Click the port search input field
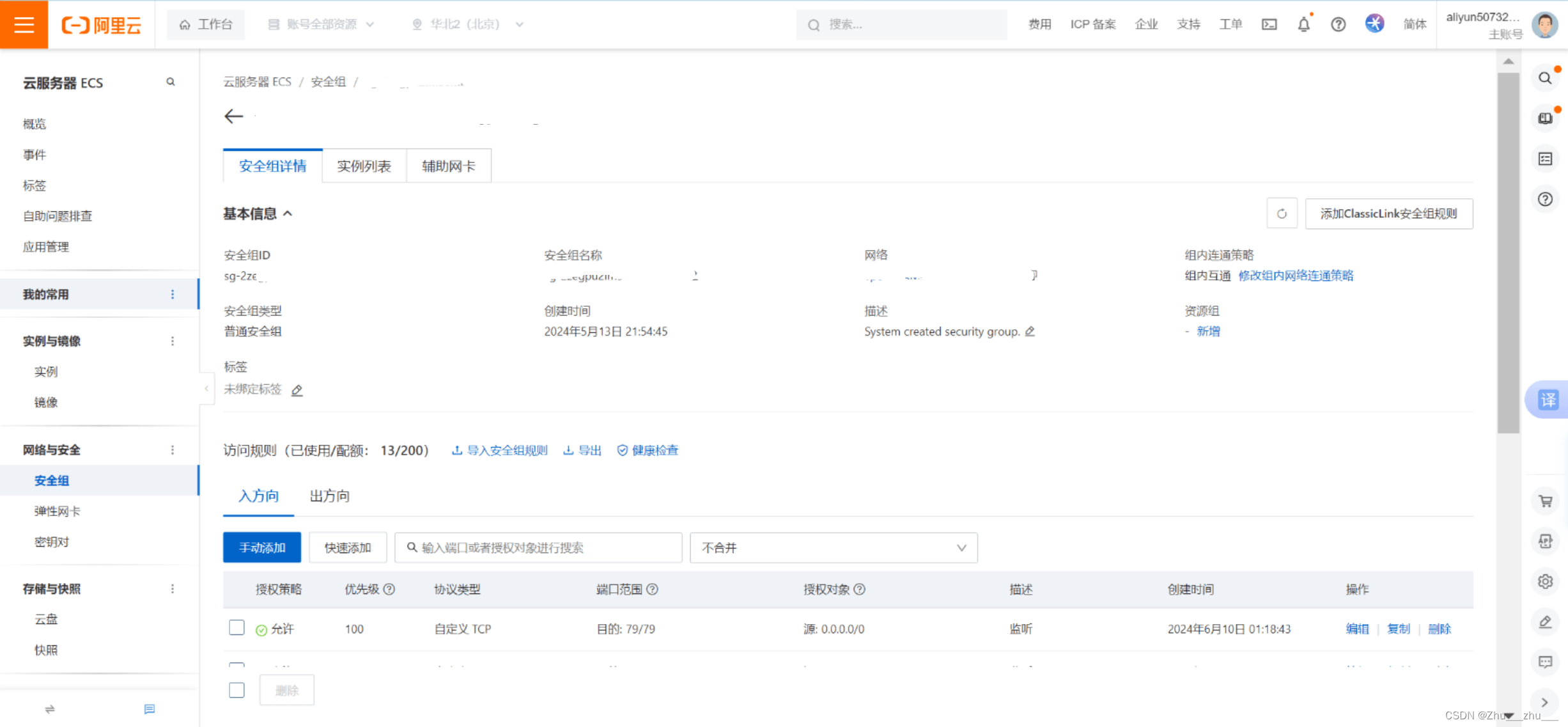The image size is (1568, 727). pos(538,547)
